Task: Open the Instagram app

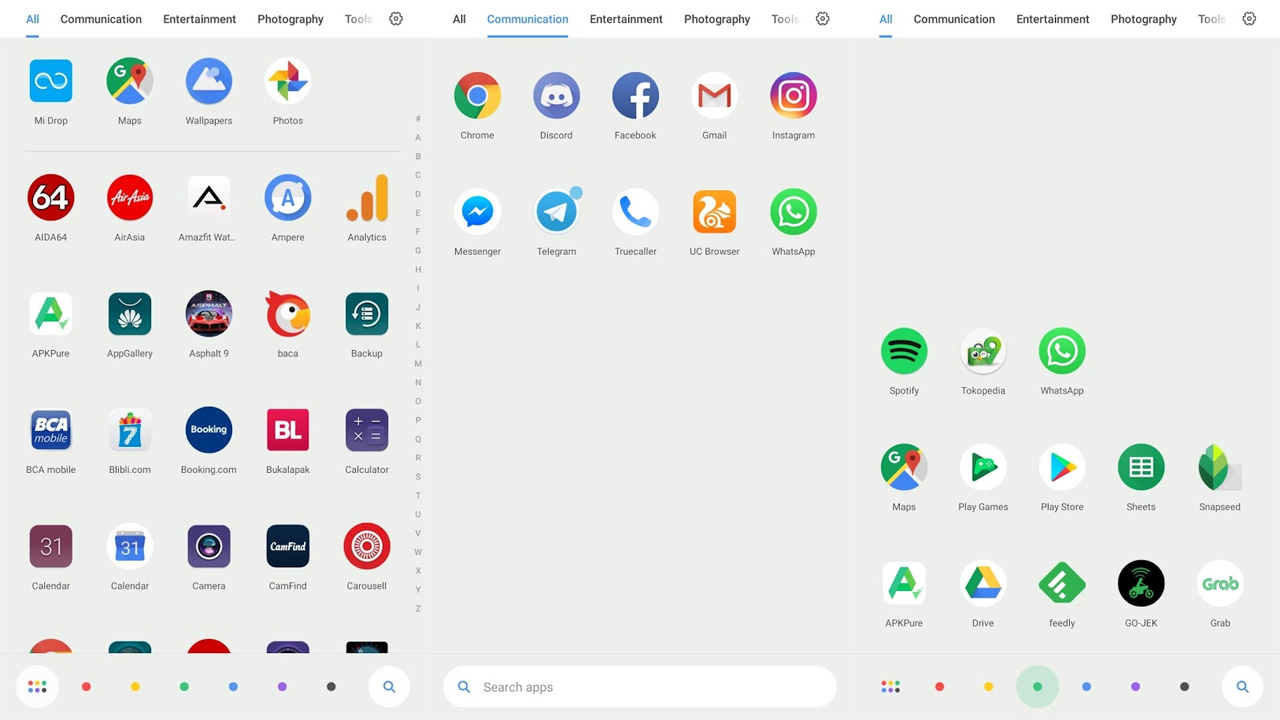Action: pyautogui.click(x=794, y=96)
